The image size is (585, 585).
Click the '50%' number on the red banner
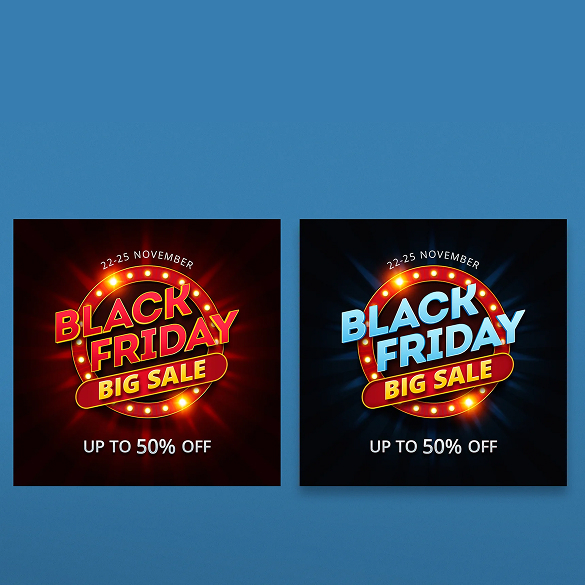156,446
